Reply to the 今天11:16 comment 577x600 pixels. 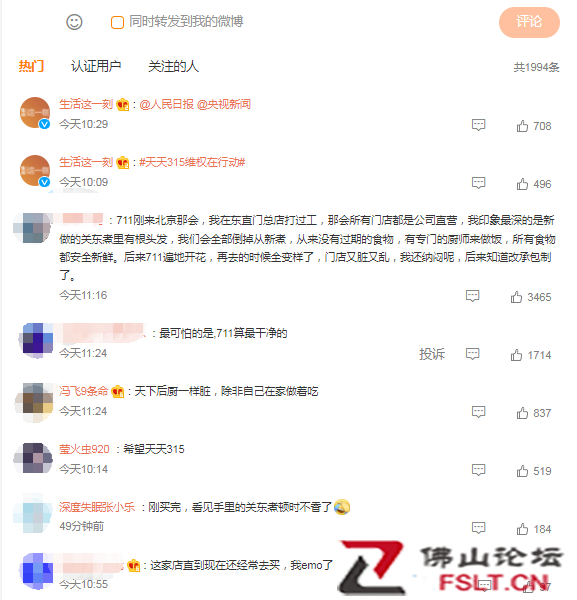point(473,296)
